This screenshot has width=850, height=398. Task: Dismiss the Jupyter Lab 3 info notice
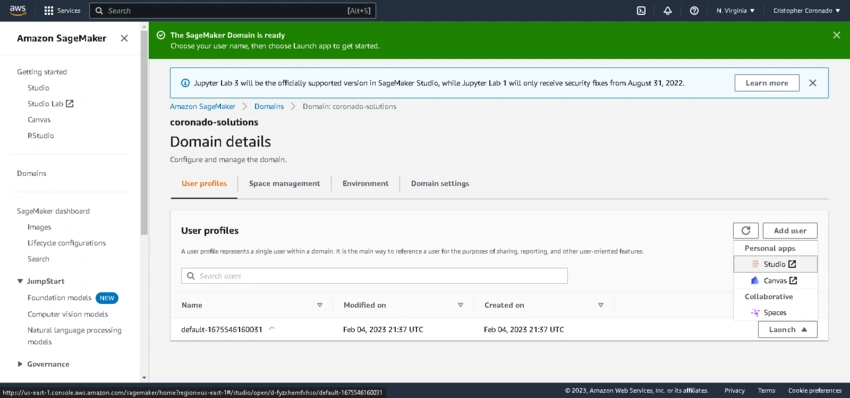(812, 83)
